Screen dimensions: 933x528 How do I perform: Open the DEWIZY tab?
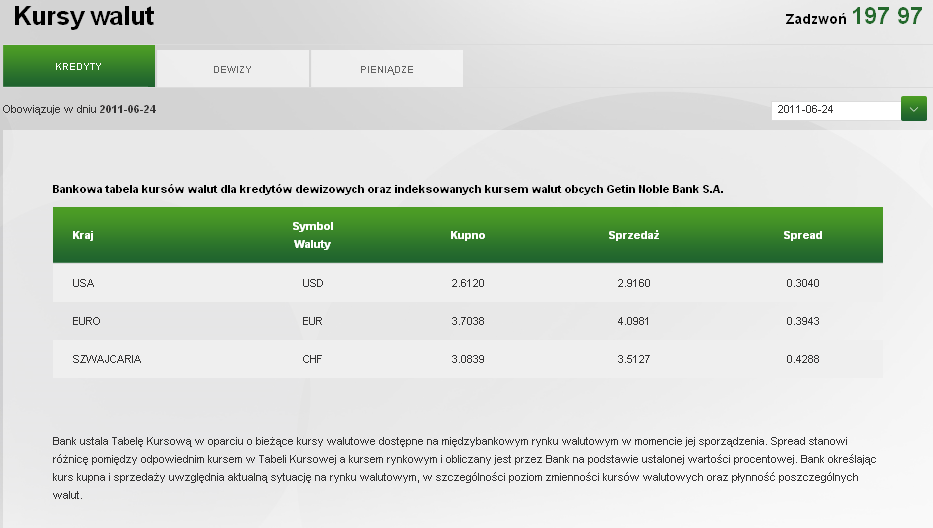(232, 69)
